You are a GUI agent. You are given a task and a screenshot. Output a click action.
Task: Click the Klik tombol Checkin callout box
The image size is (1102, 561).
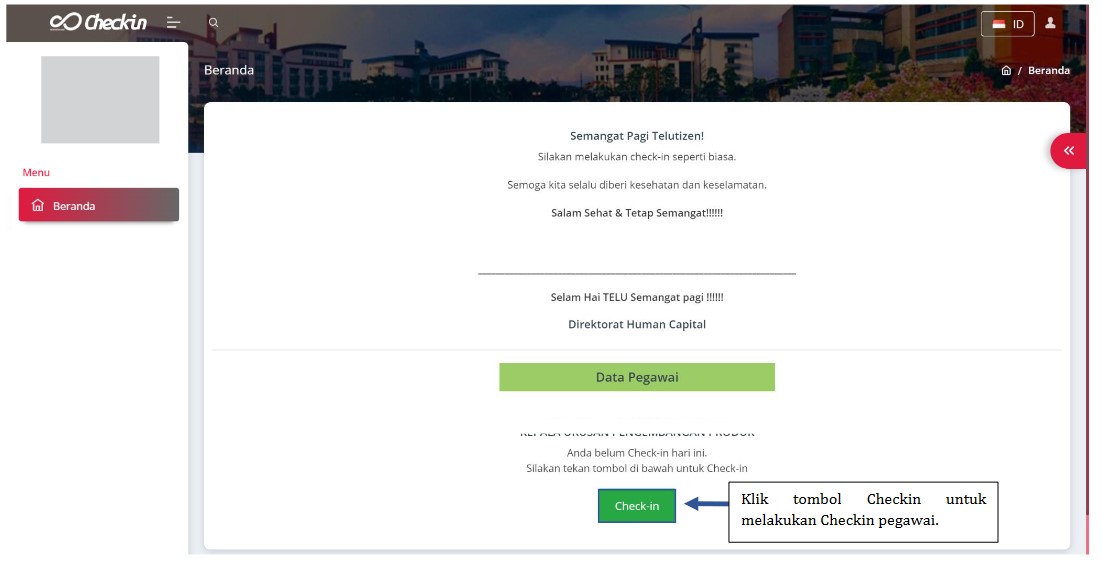(863, 510)
